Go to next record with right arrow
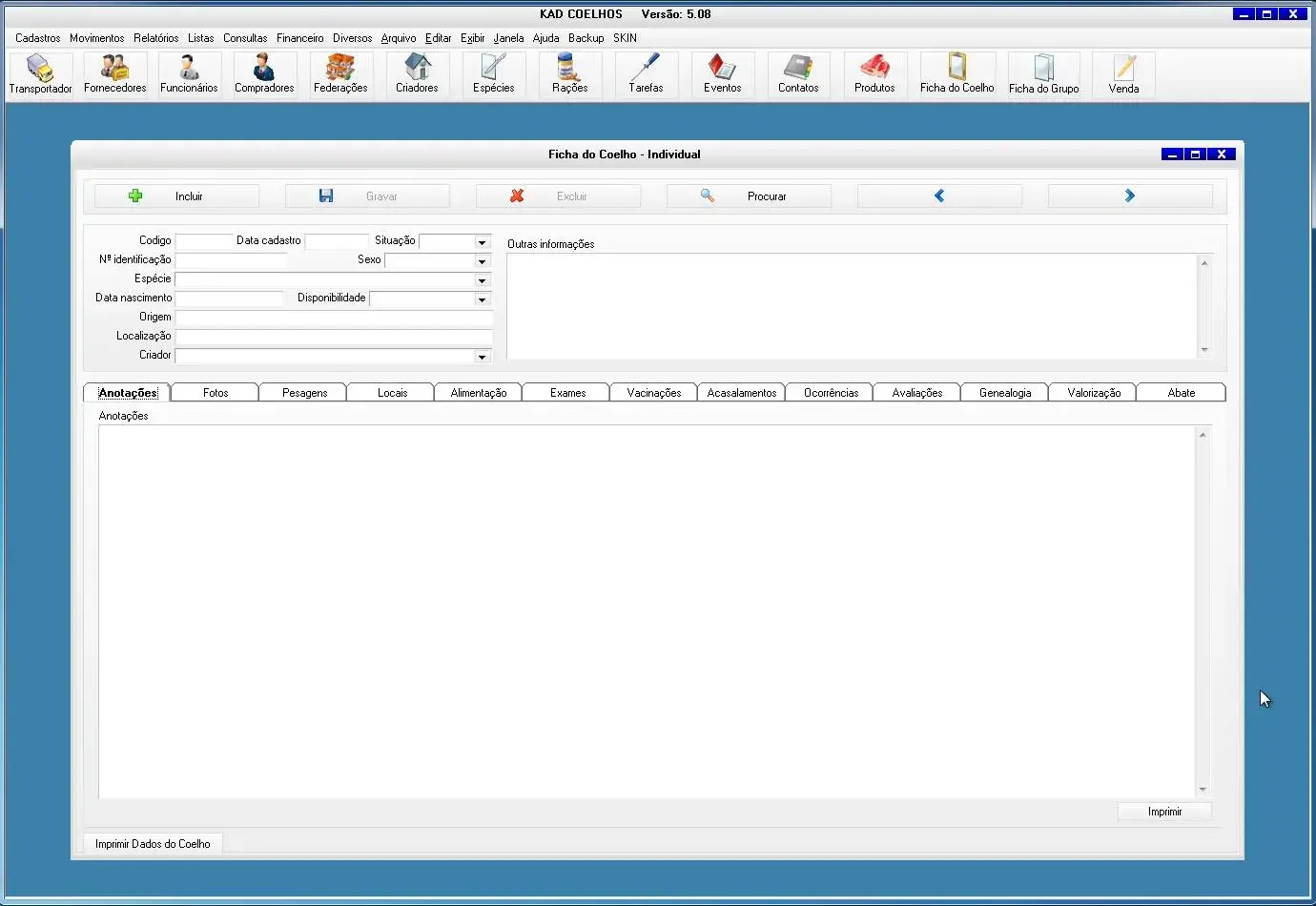This screenshot has width=1316, height=906. (1130, 196)
